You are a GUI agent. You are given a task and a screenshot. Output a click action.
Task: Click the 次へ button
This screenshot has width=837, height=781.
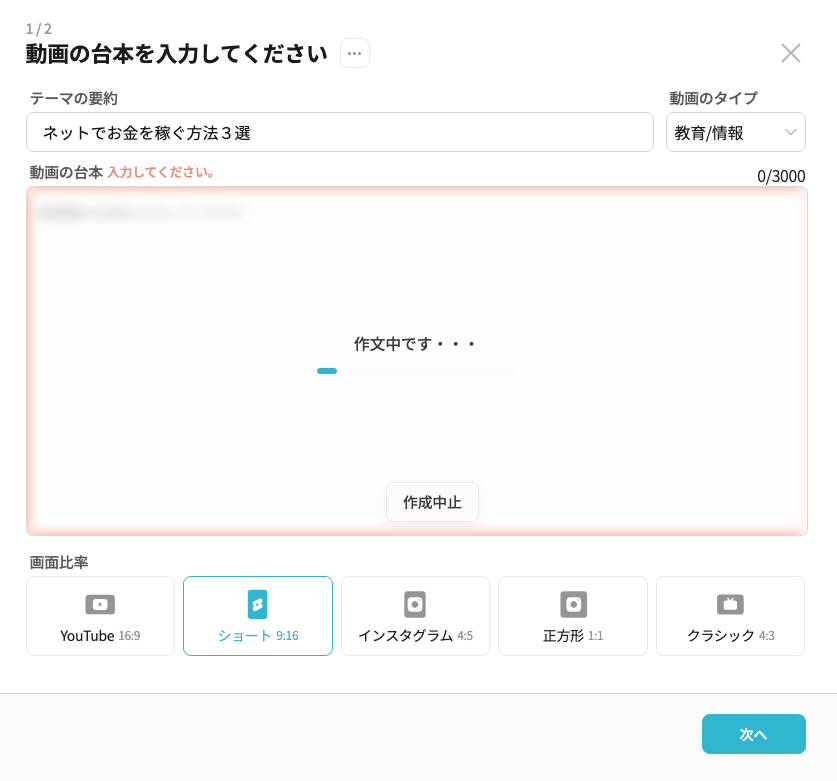coord(753,734)
